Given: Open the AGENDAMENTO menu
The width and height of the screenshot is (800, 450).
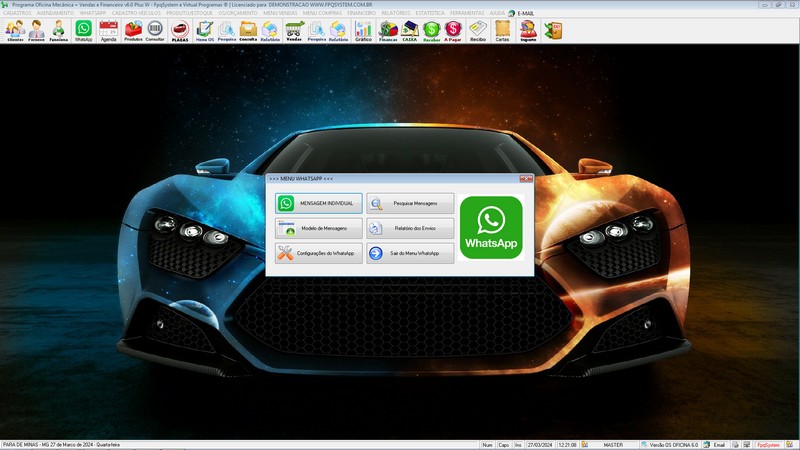Looking at the screenshot, I should pyautogui.click(x=55, y=13).
